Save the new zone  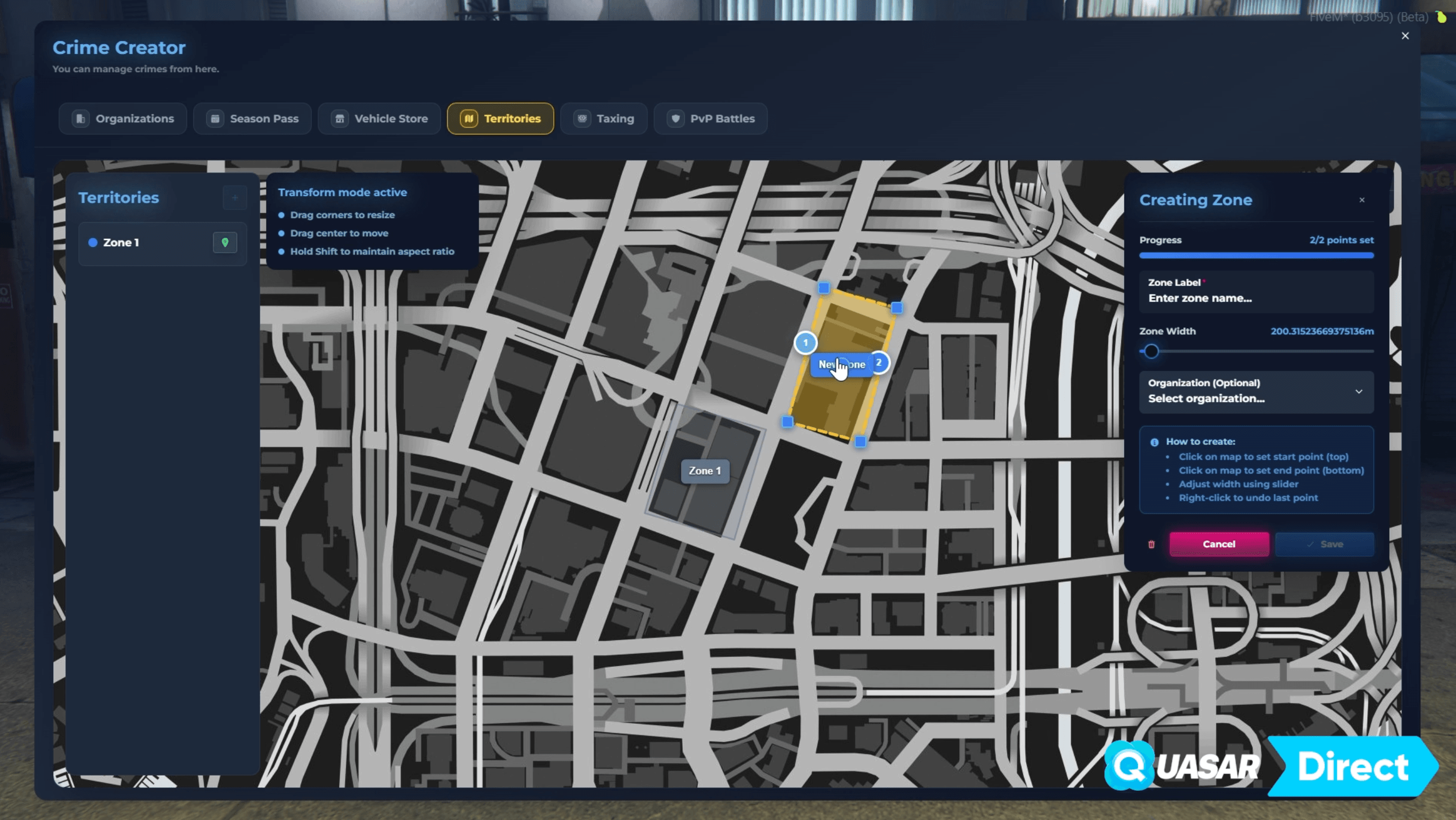coord(1325,544)
